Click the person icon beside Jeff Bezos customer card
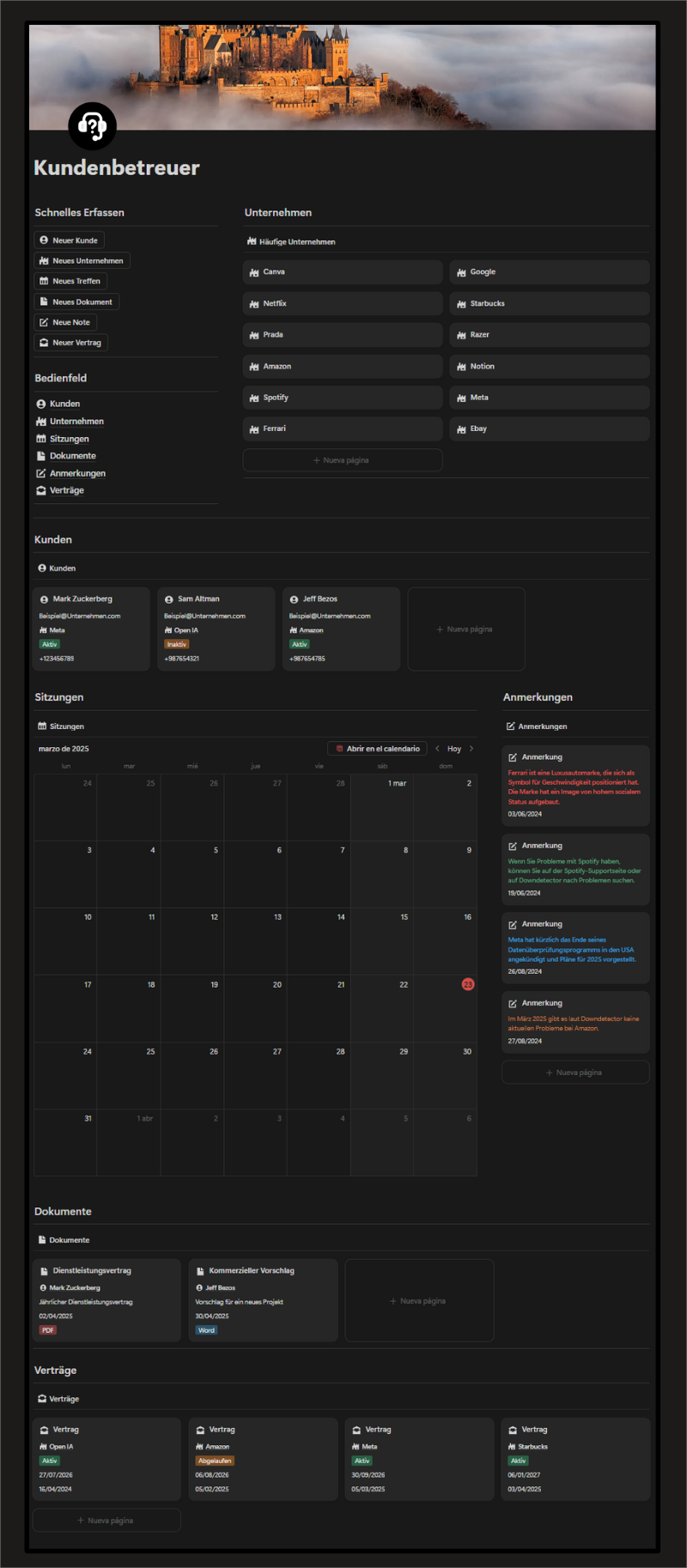687x1568 pixels. pos(294,599)
